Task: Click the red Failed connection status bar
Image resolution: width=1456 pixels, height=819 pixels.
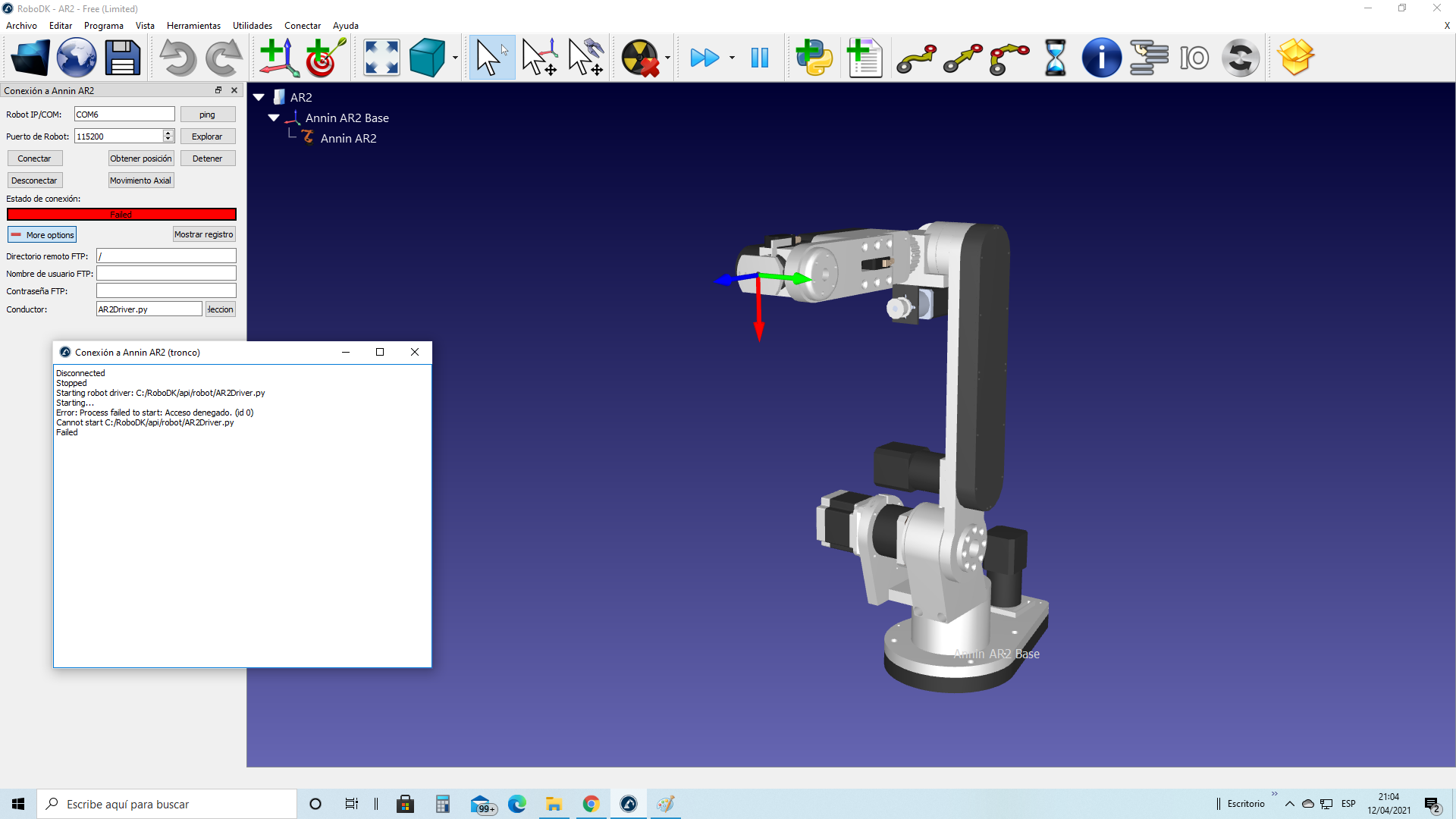Action: click(x=121, y=215)
